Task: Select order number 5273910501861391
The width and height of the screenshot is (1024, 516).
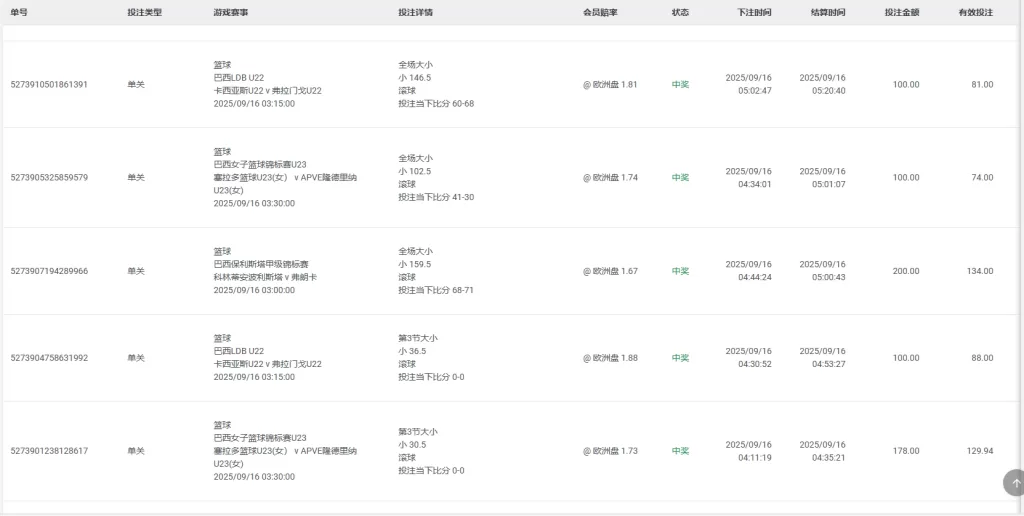Action: coord(49,85)
